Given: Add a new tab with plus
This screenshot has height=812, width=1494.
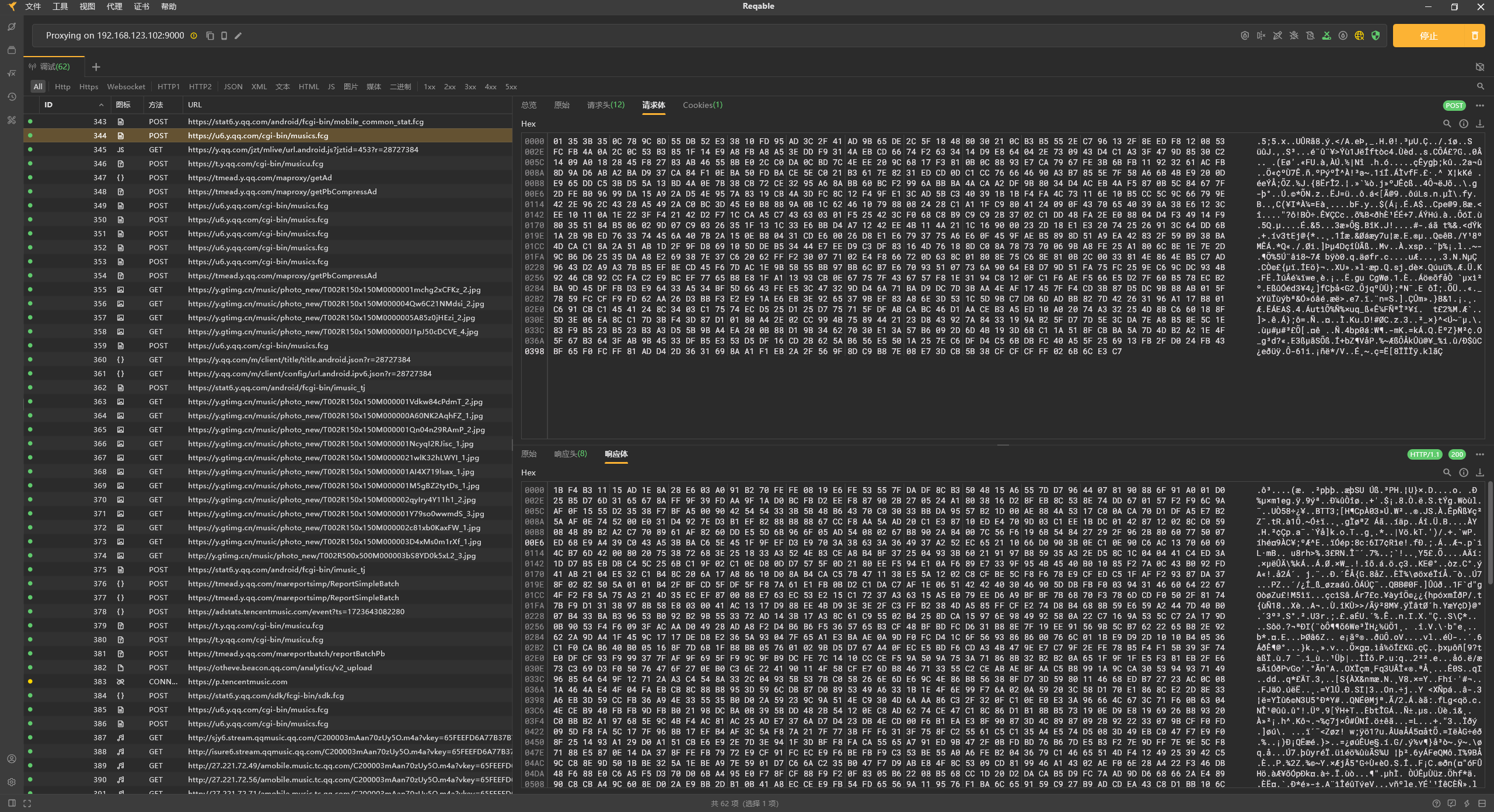Looking at the screenshot, I should tap(96, 67).
